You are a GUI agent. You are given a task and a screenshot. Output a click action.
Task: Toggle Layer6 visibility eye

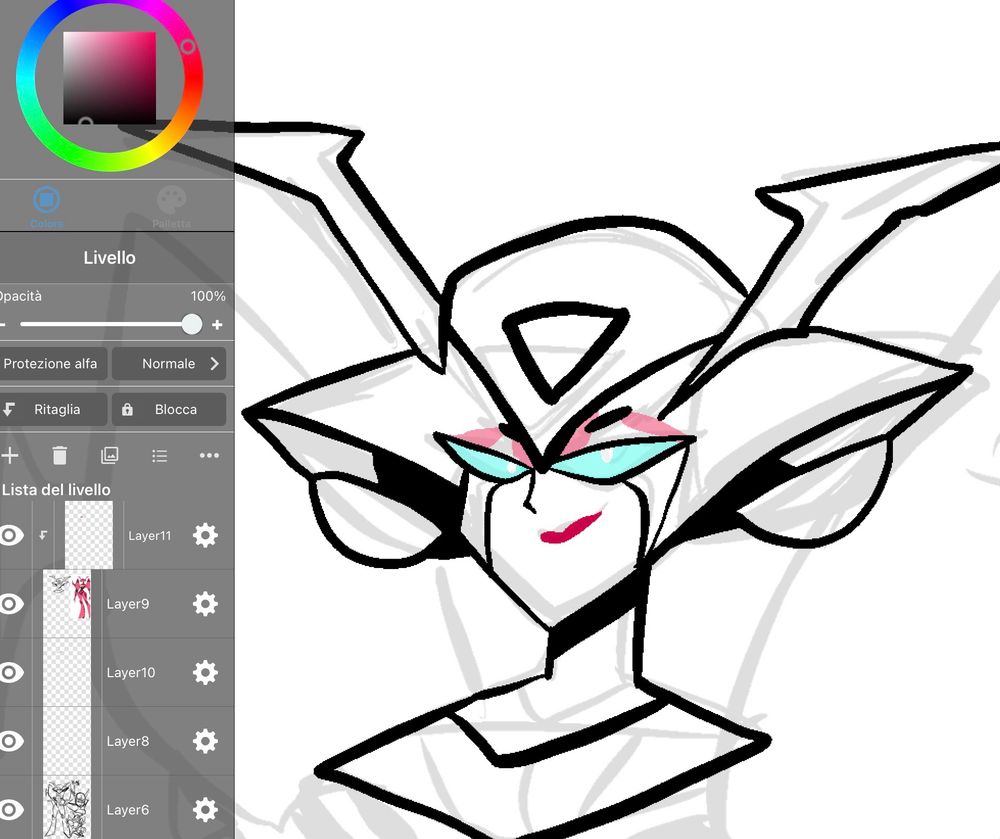pyautogui.click(x=11, y=809)
